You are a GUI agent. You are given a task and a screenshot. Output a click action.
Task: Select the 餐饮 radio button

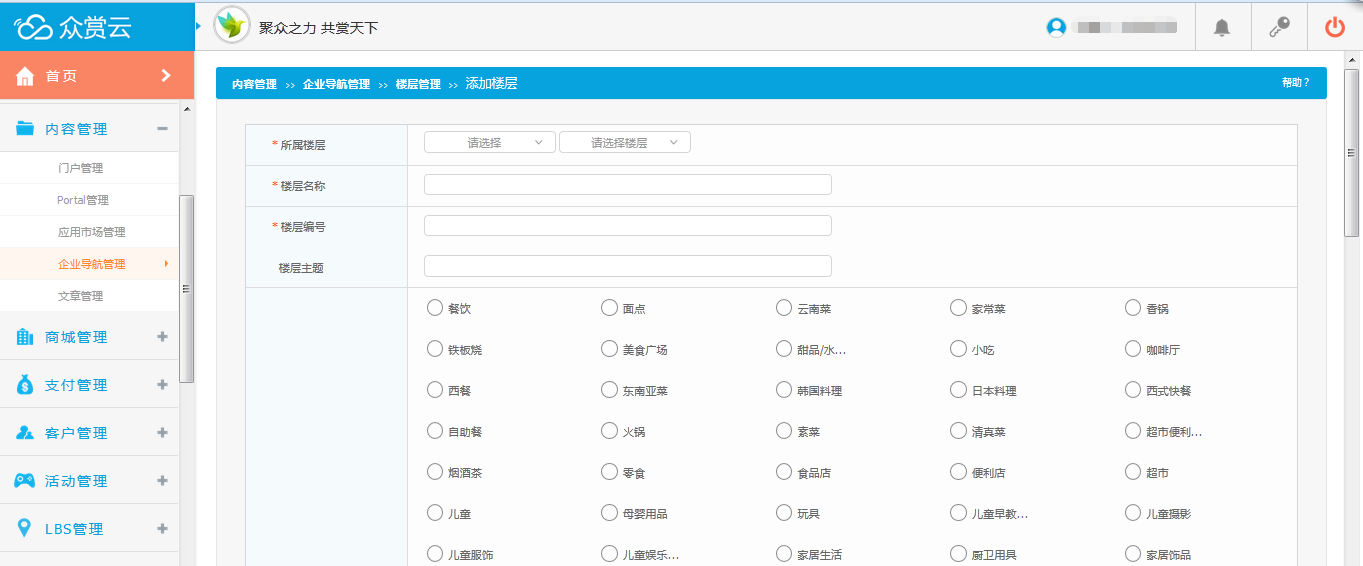click(x=435, y=308)
